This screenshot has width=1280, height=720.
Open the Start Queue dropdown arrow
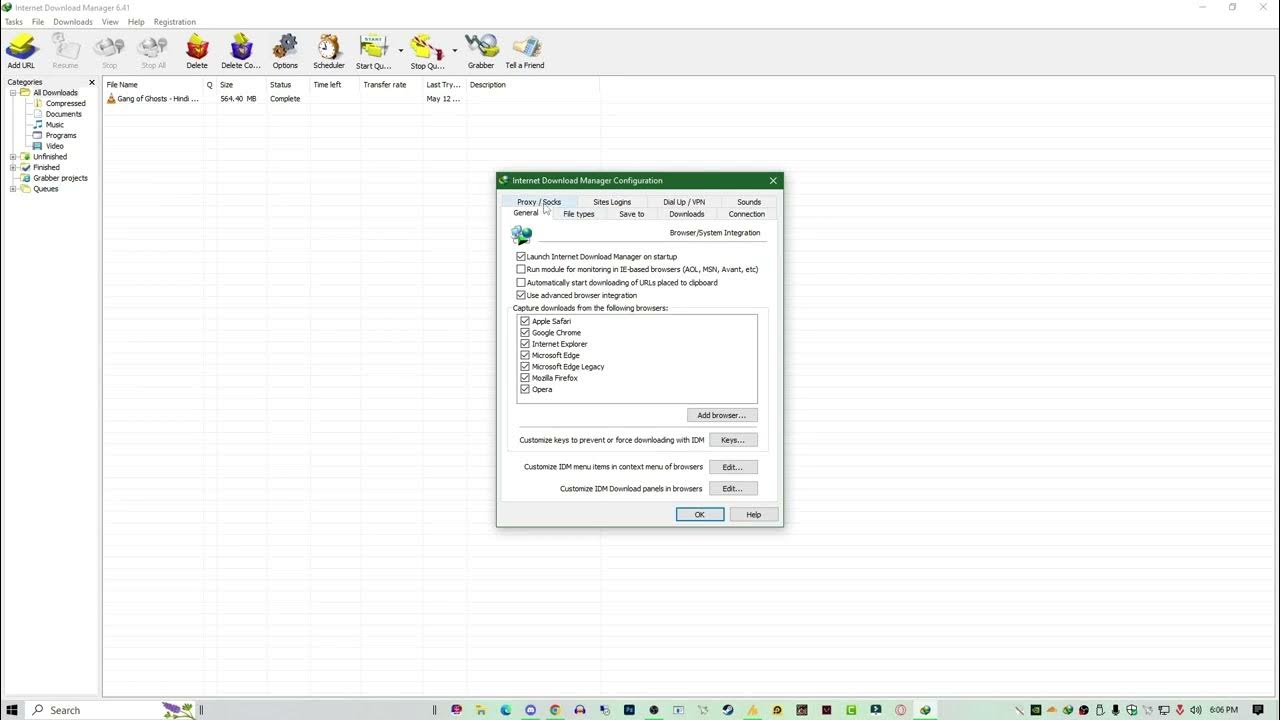point(400,50)
